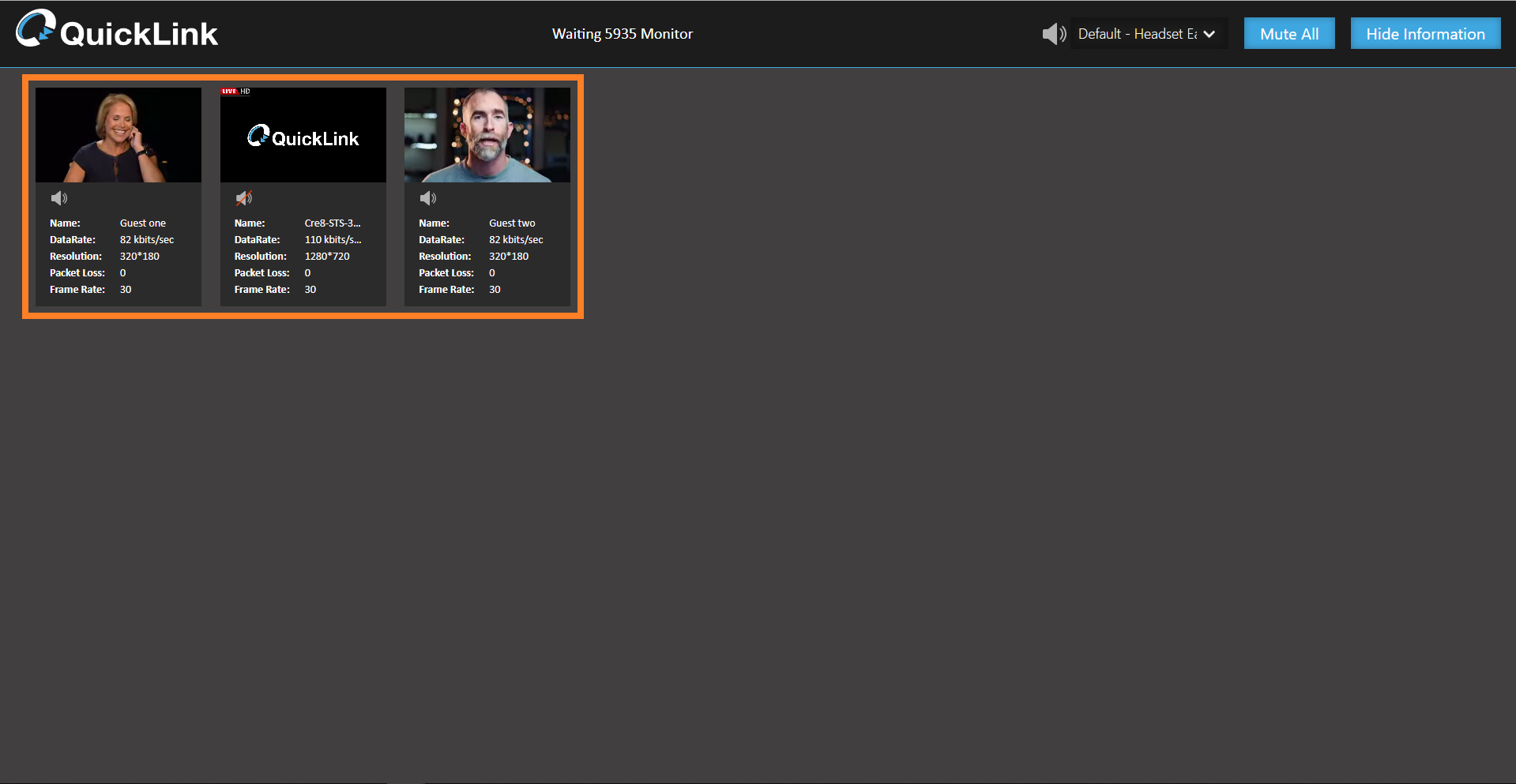The height and width of the screenshot is (784, 1516).
Task: Mute Guest two's audio via speaker icon
Action: pos(428,198)
